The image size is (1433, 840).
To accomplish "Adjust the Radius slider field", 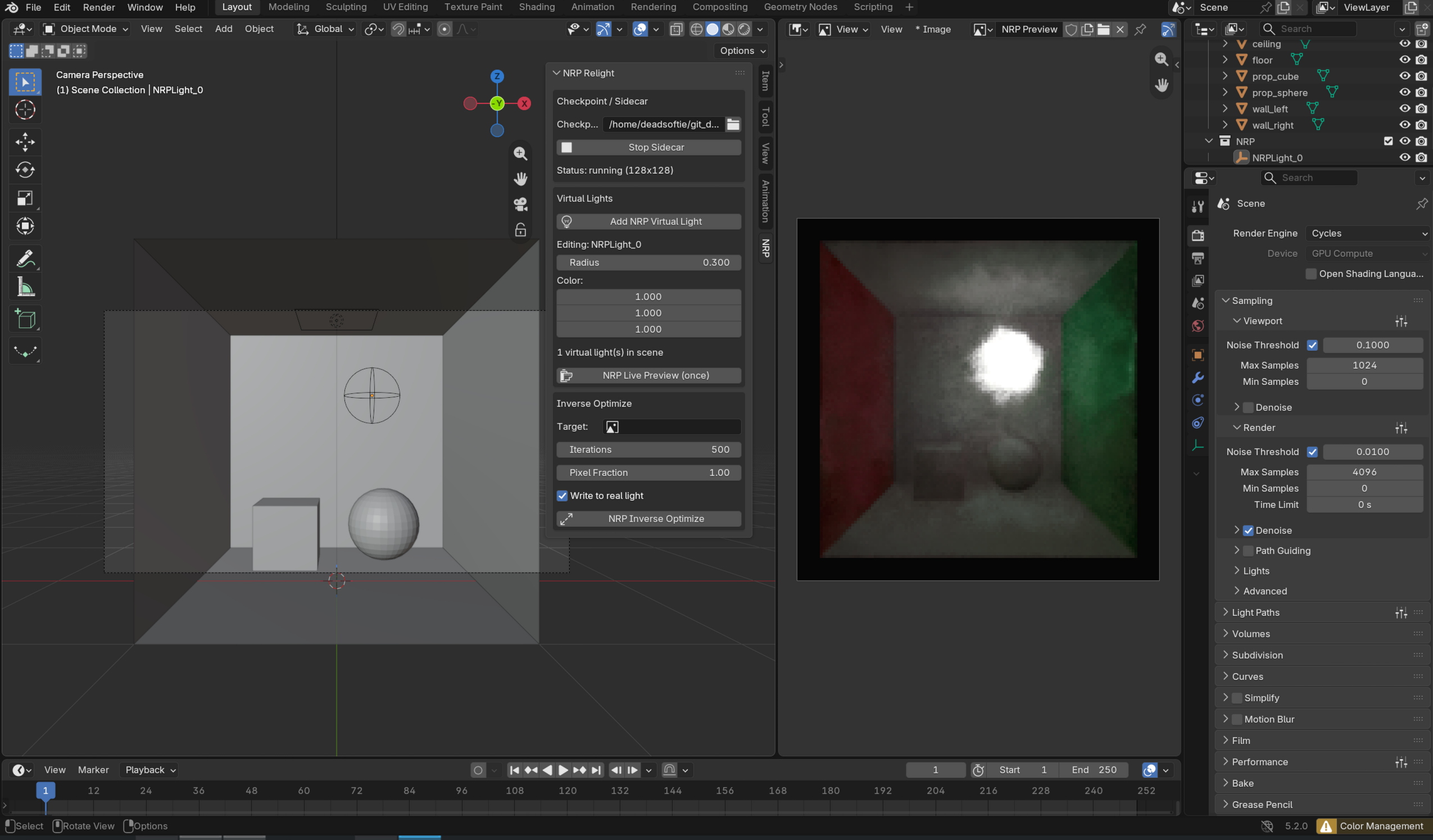I will click(x=649, y=262).
